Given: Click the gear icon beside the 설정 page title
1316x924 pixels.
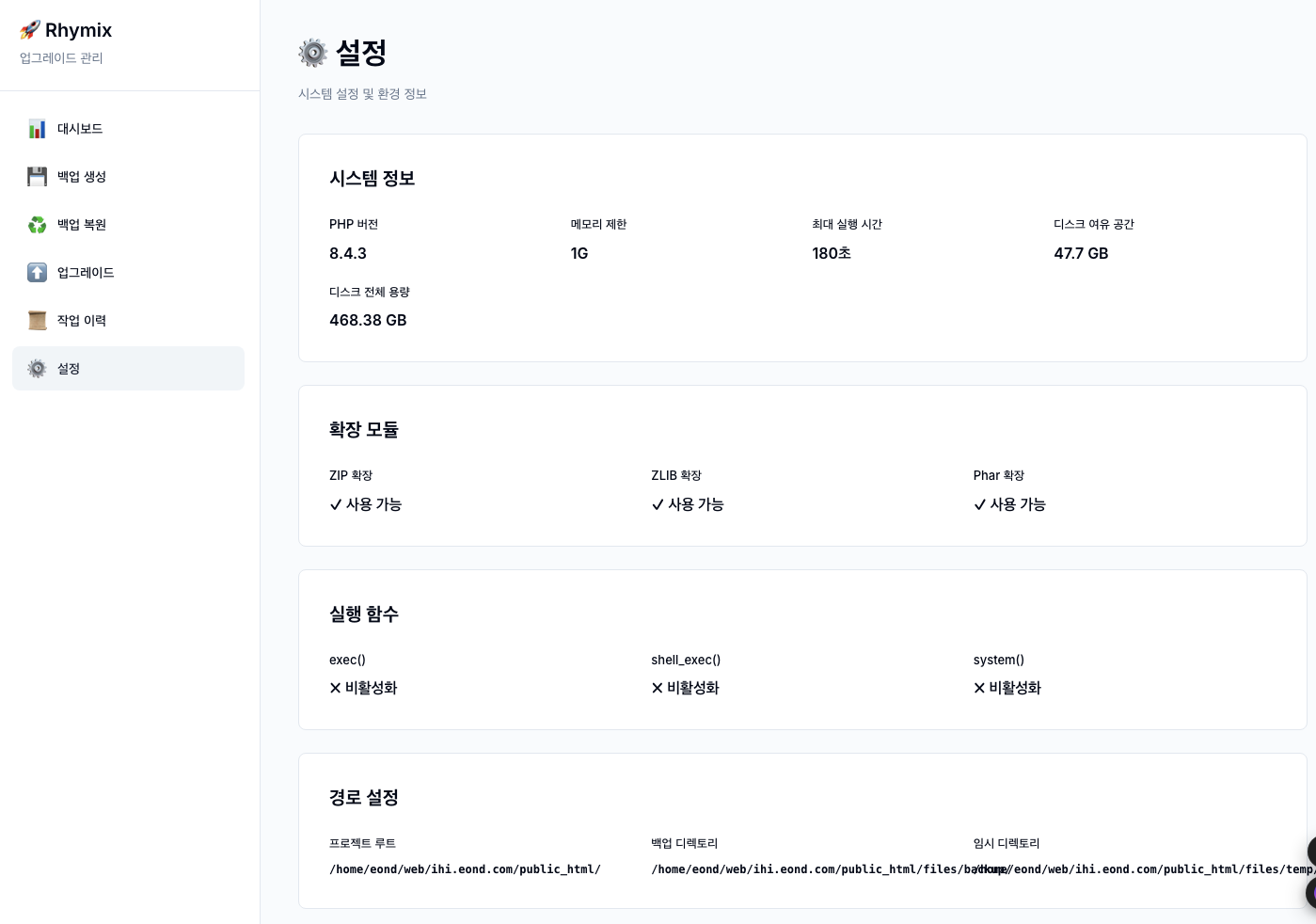Looking at the screenshot, I should [313, 52].
